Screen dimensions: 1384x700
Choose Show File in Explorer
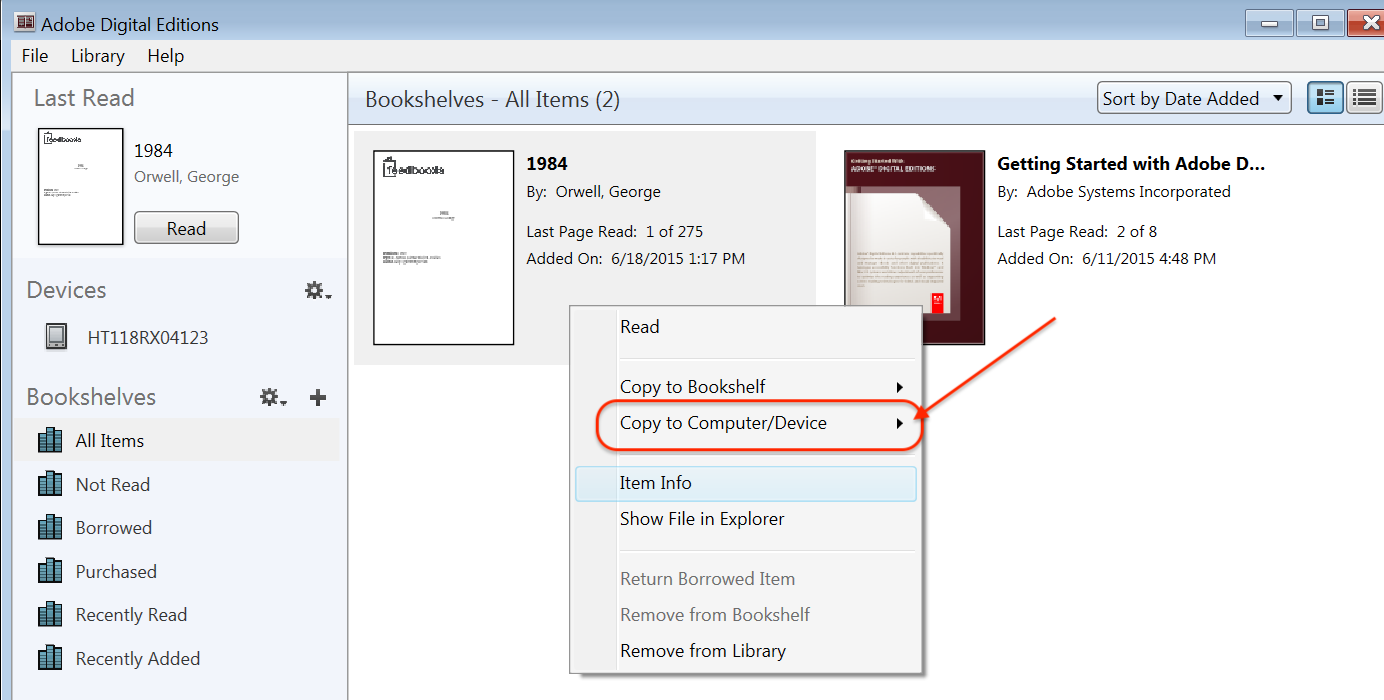(x=745, y=519)
